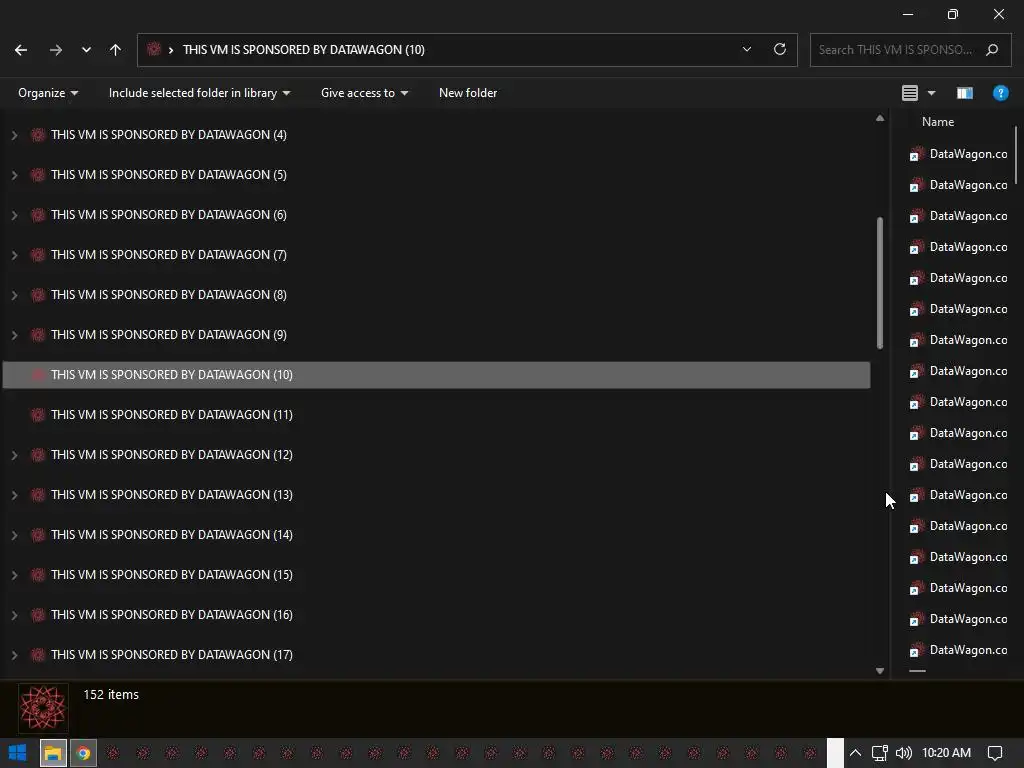The height and width of the screenshot is (768, 1024).
Task: Select THIS VM IS SPONSORED BY DATAWAGON (9) label
Action: tap(168, 334)
